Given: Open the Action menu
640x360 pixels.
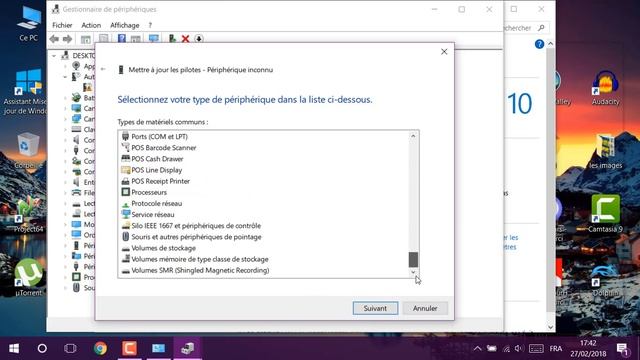Looking at the screenshot, I should (x=91, y=25).
